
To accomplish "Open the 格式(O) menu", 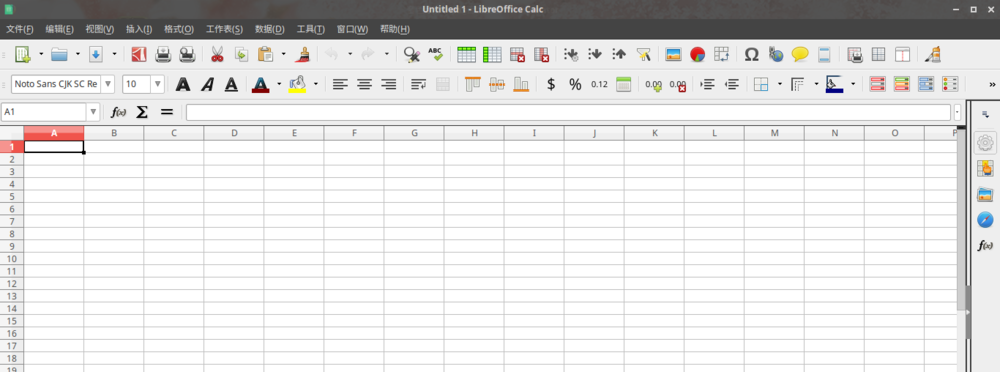I will 179,29.
